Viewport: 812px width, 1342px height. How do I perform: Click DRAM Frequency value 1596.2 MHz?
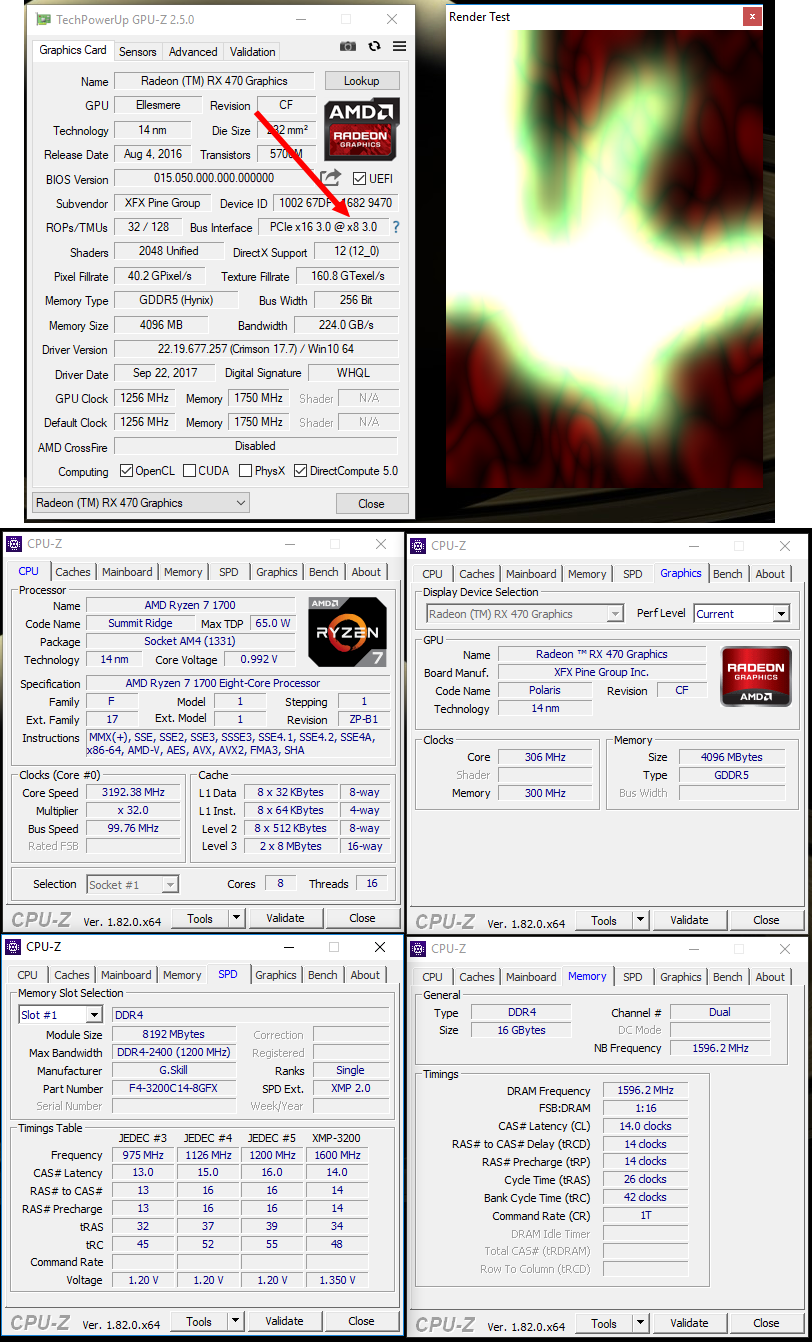645,1090
